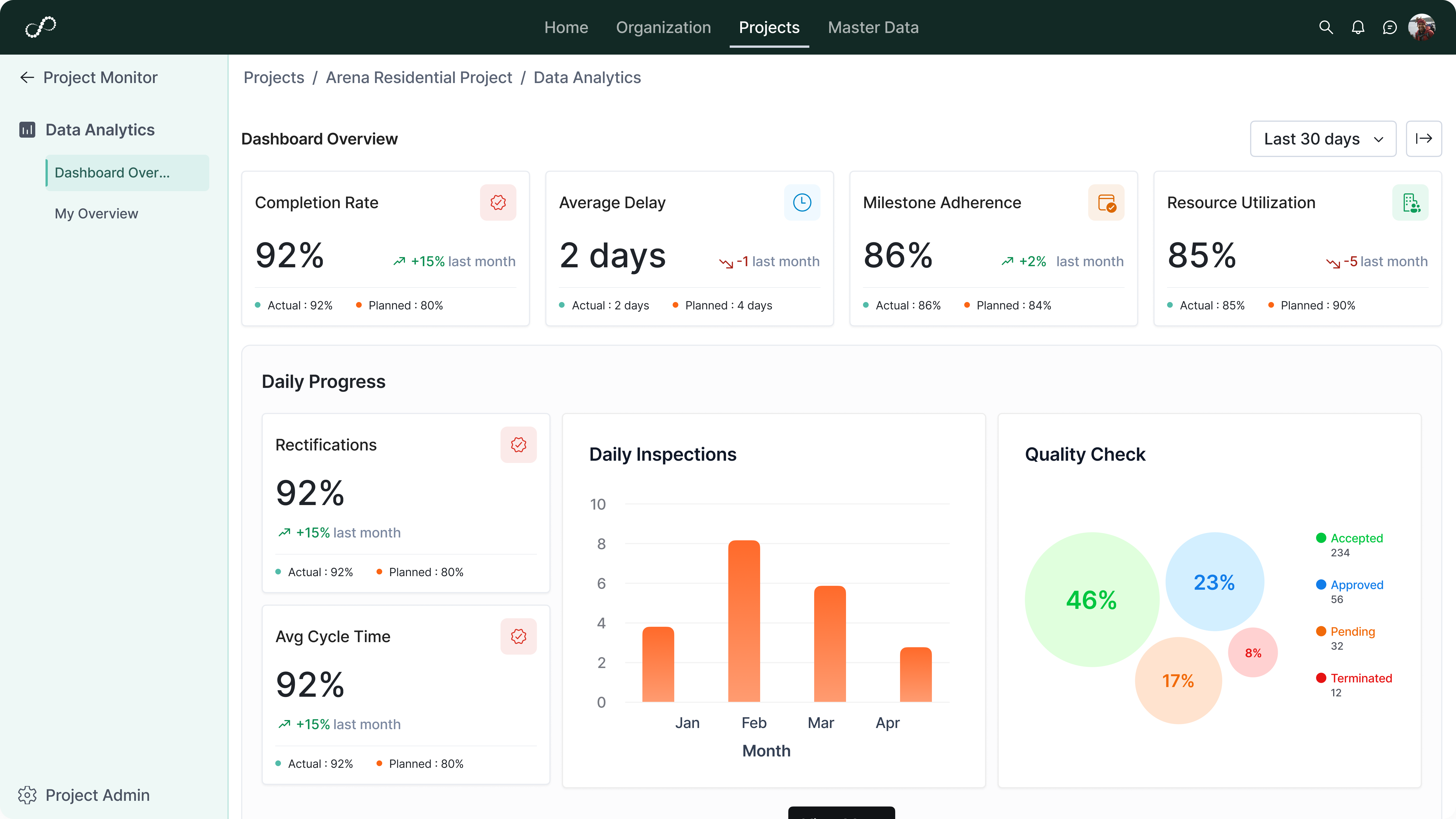
Task: Click the Approved legend entry
Action: pos(1350,591)
